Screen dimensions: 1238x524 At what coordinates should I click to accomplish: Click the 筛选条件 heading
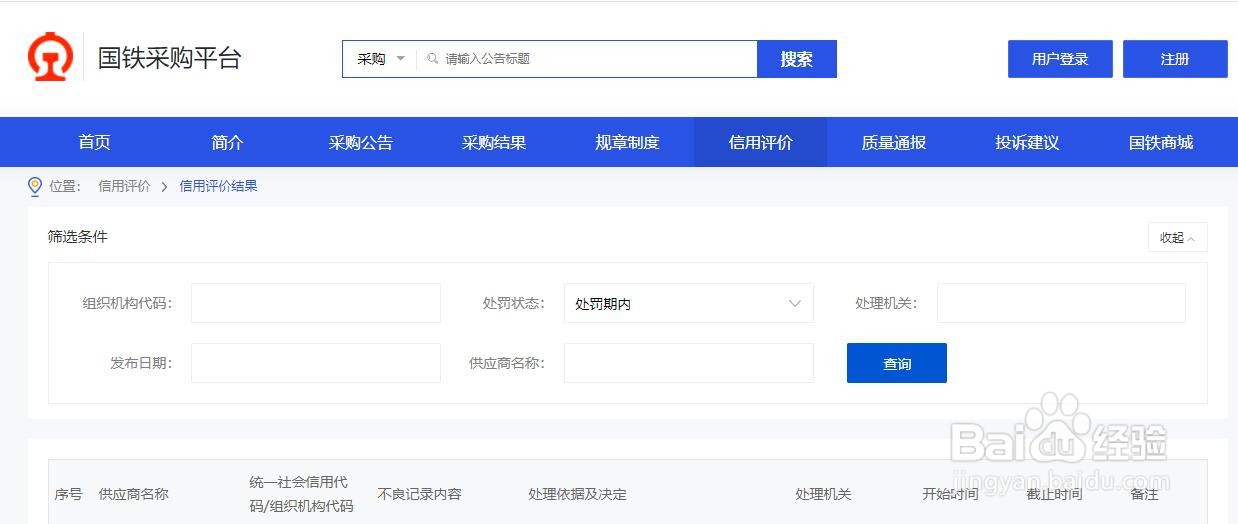tap(78, 237)
